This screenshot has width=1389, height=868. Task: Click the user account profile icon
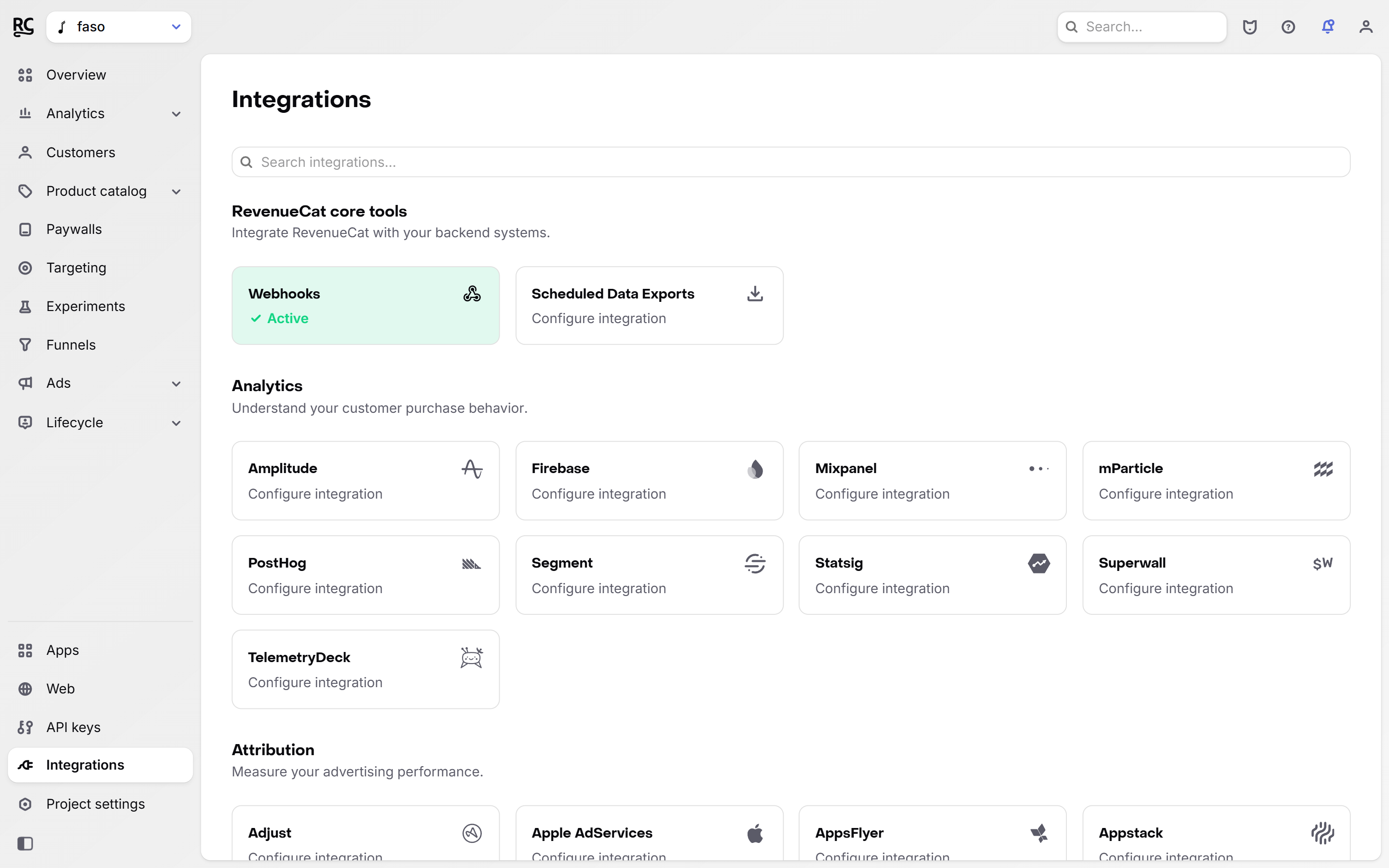click(1366, 27)
